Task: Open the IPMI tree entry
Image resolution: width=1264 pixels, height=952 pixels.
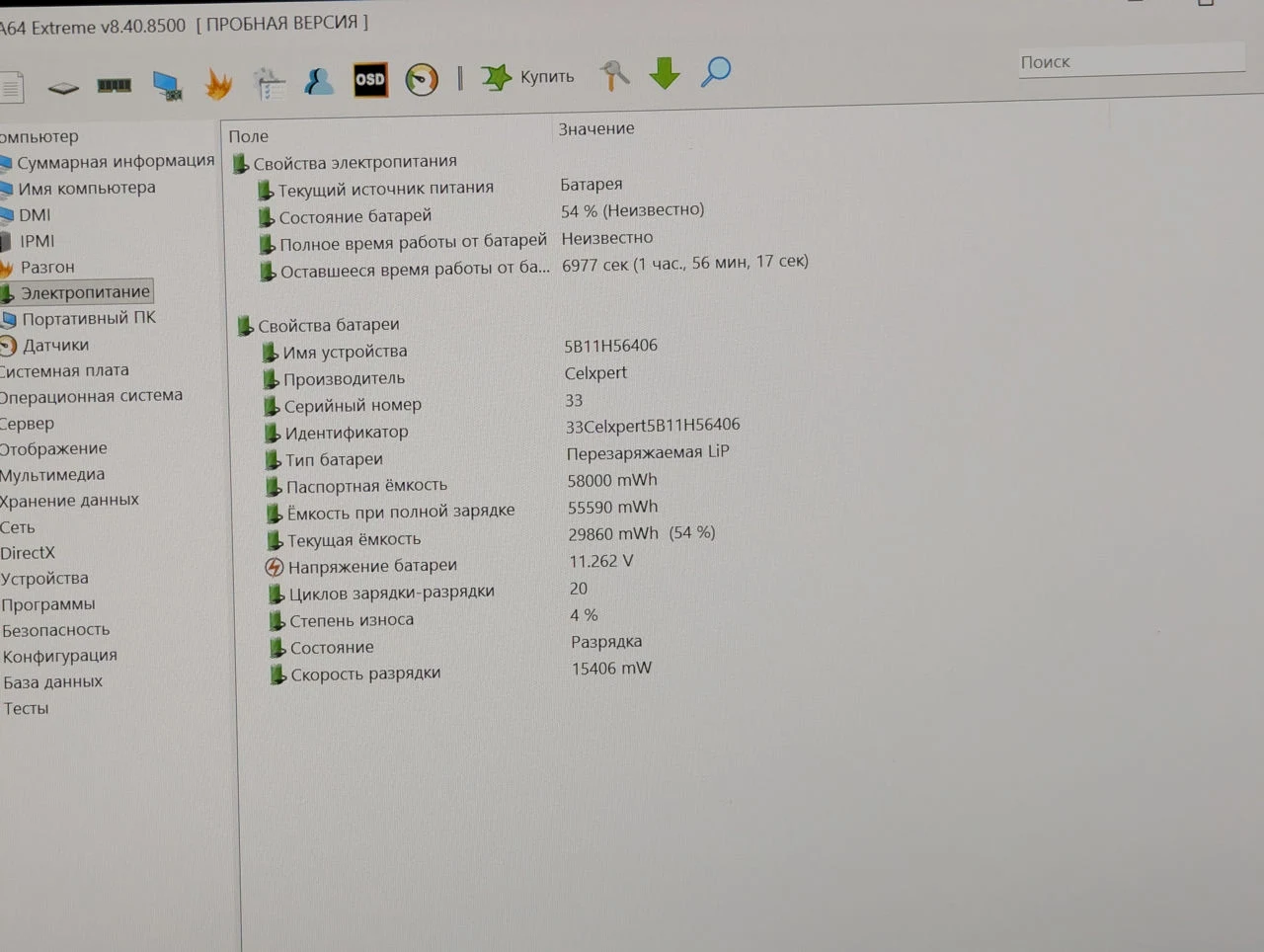Action: pyautogui.click(x=38, y=241)
